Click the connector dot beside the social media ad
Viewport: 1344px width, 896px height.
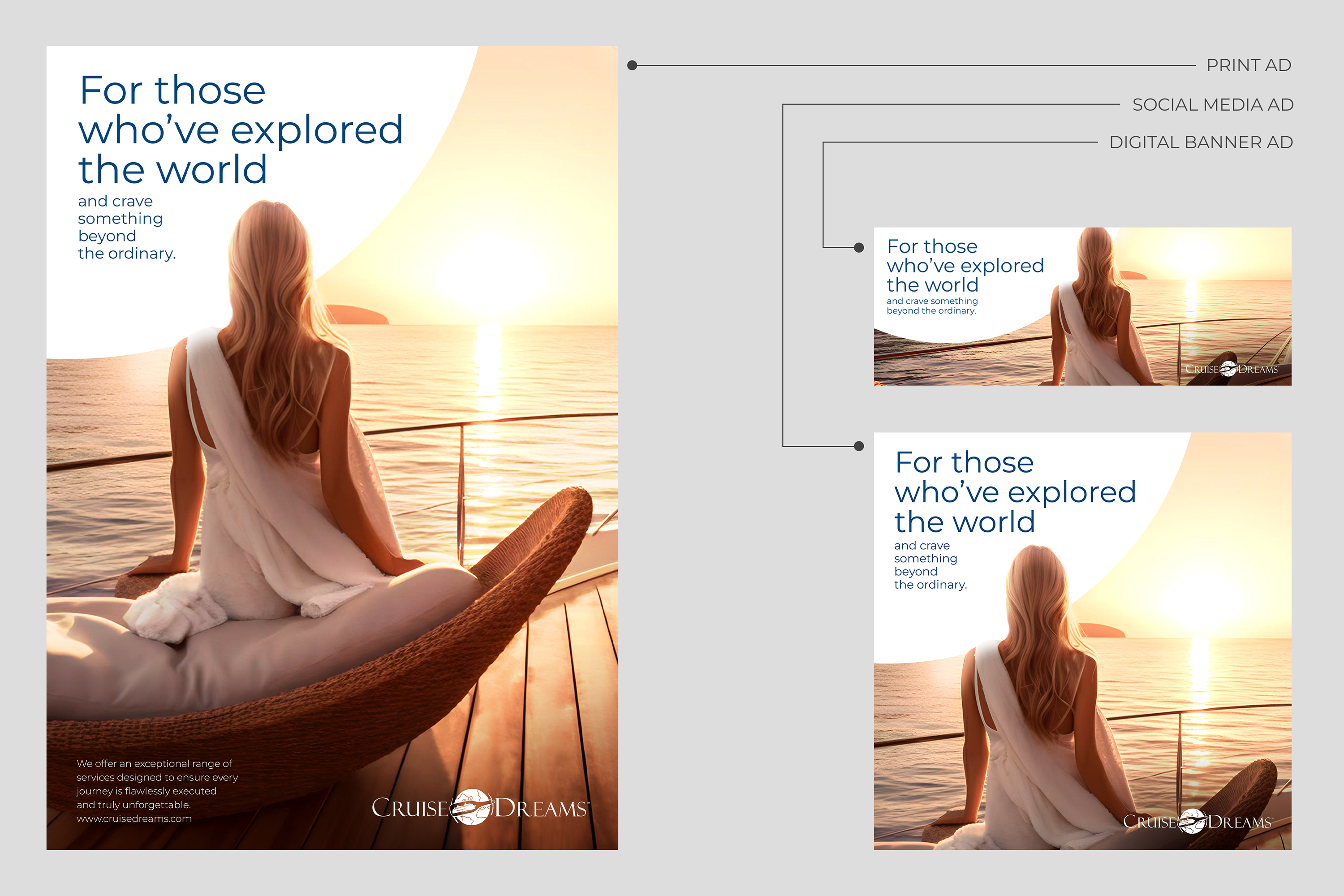(858, 446)
